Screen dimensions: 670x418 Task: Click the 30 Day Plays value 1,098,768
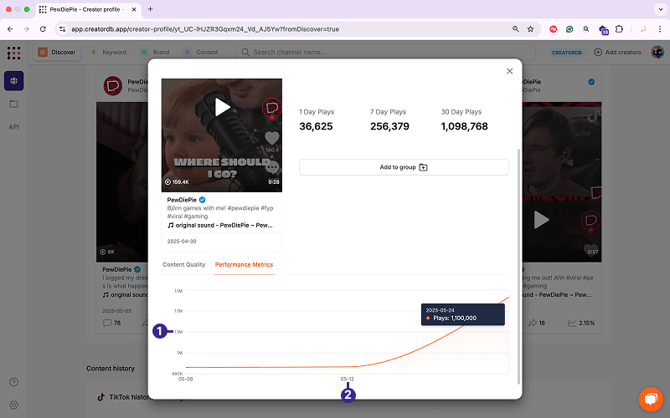point(464,127)
